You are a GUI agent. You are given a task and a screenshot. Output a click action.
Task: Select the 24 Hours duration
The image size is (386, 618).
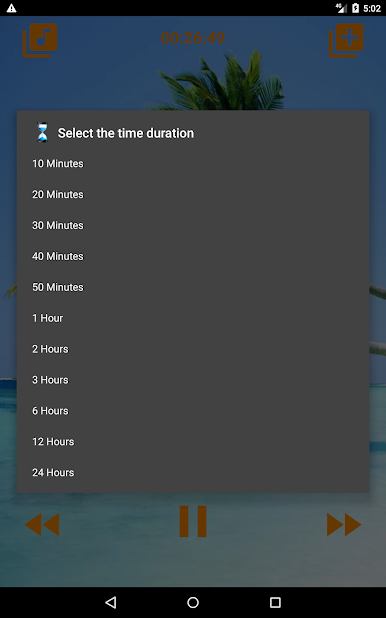pyautogui.click(x=193, y=473)
